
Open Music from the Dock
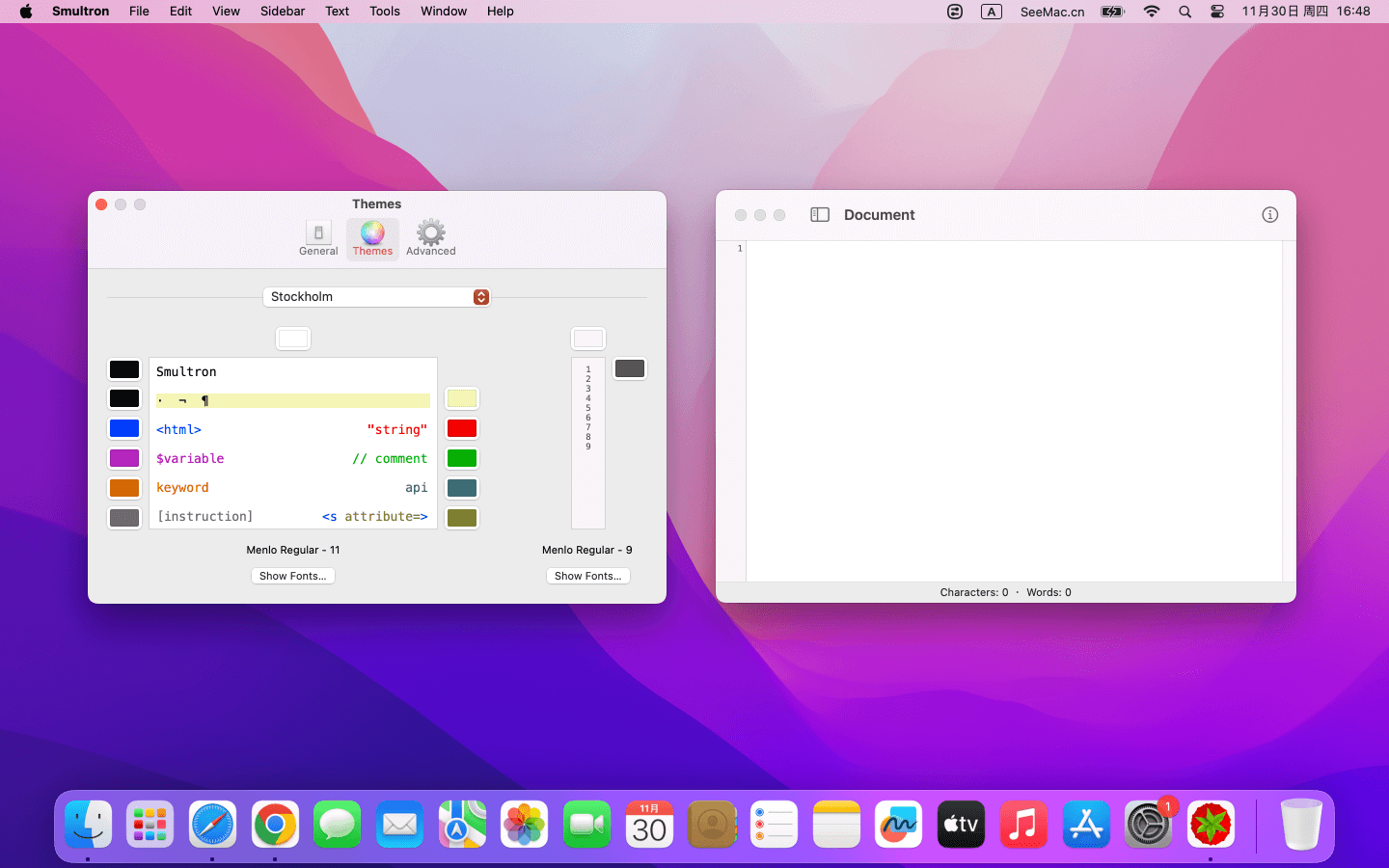click(x=1023, y=825)
